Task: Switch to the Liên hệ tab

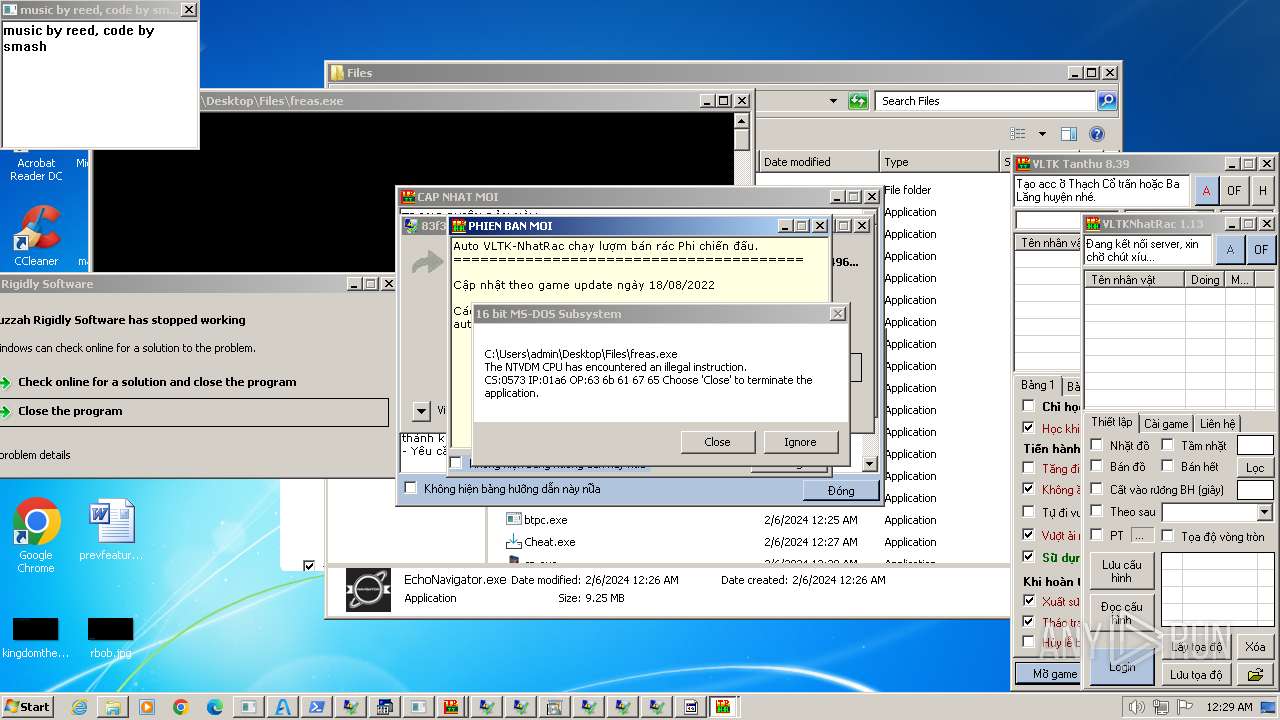Action: click(1217, 424)
